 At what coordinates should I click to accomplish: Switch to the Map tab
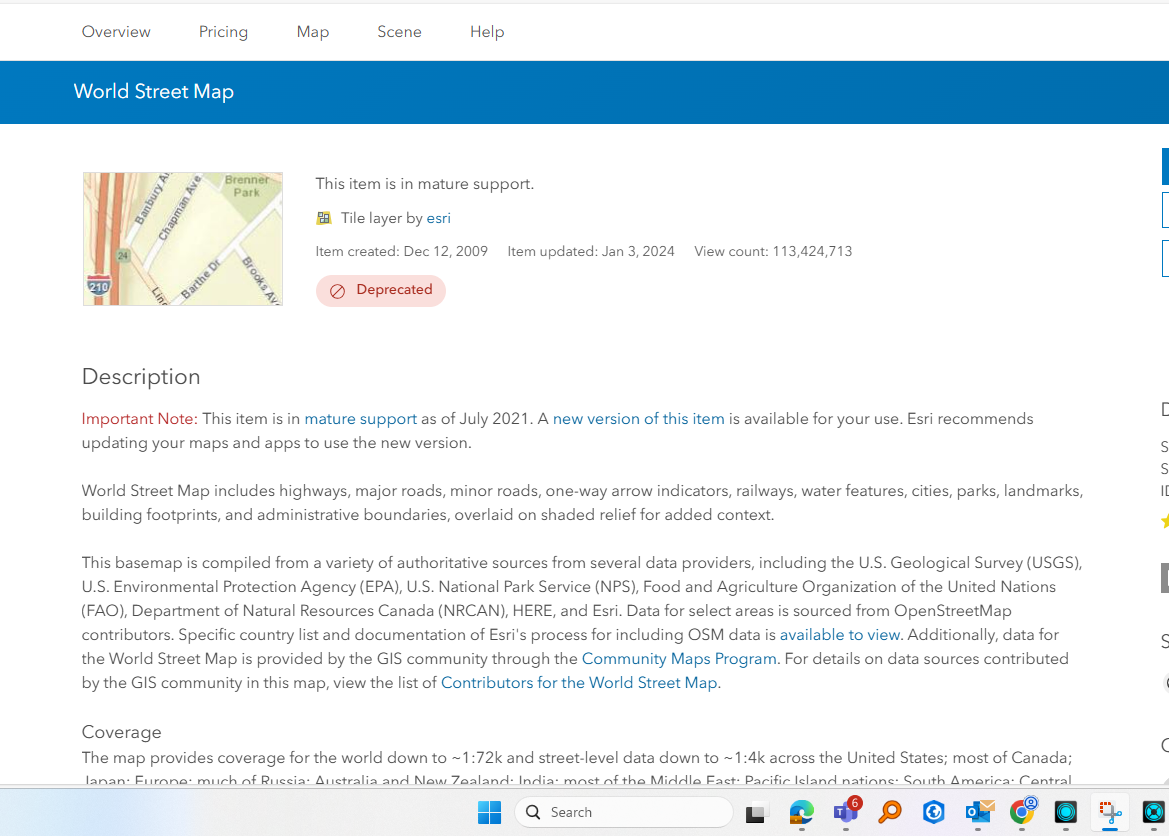click(x=312, y=32)
